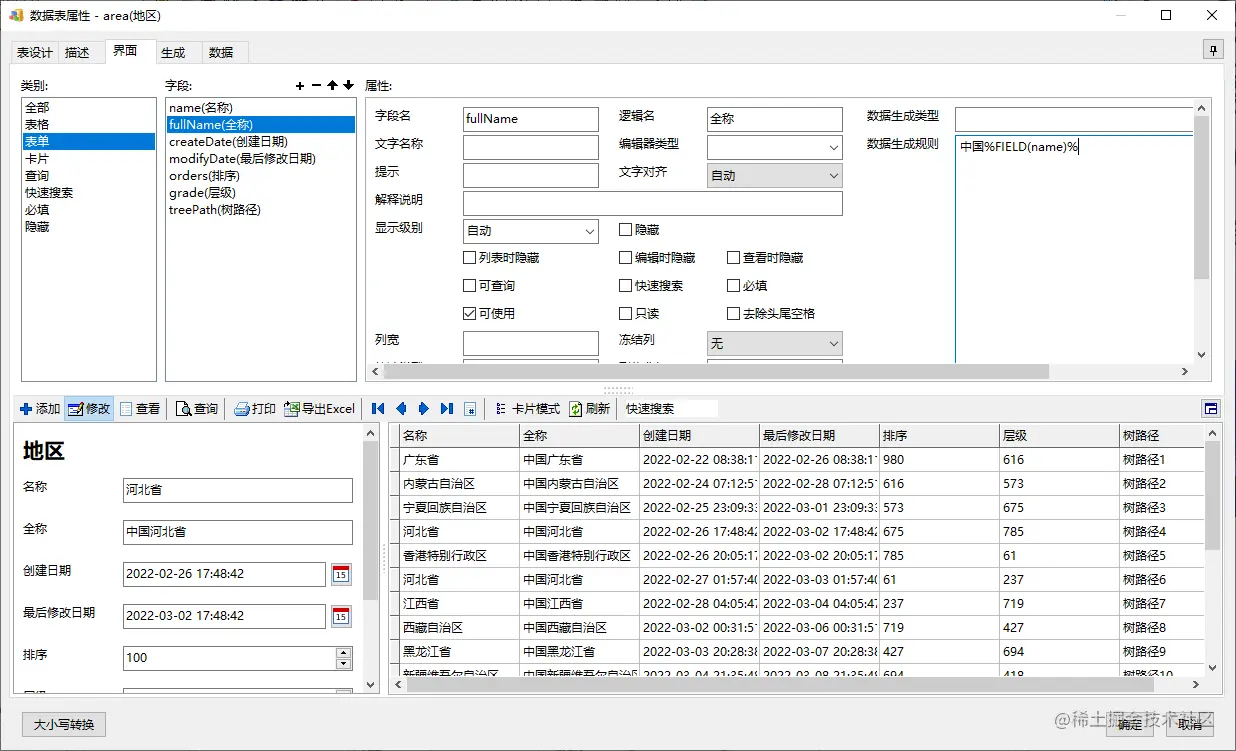Open the 编辑器类型 dropdown

[774, 148]
